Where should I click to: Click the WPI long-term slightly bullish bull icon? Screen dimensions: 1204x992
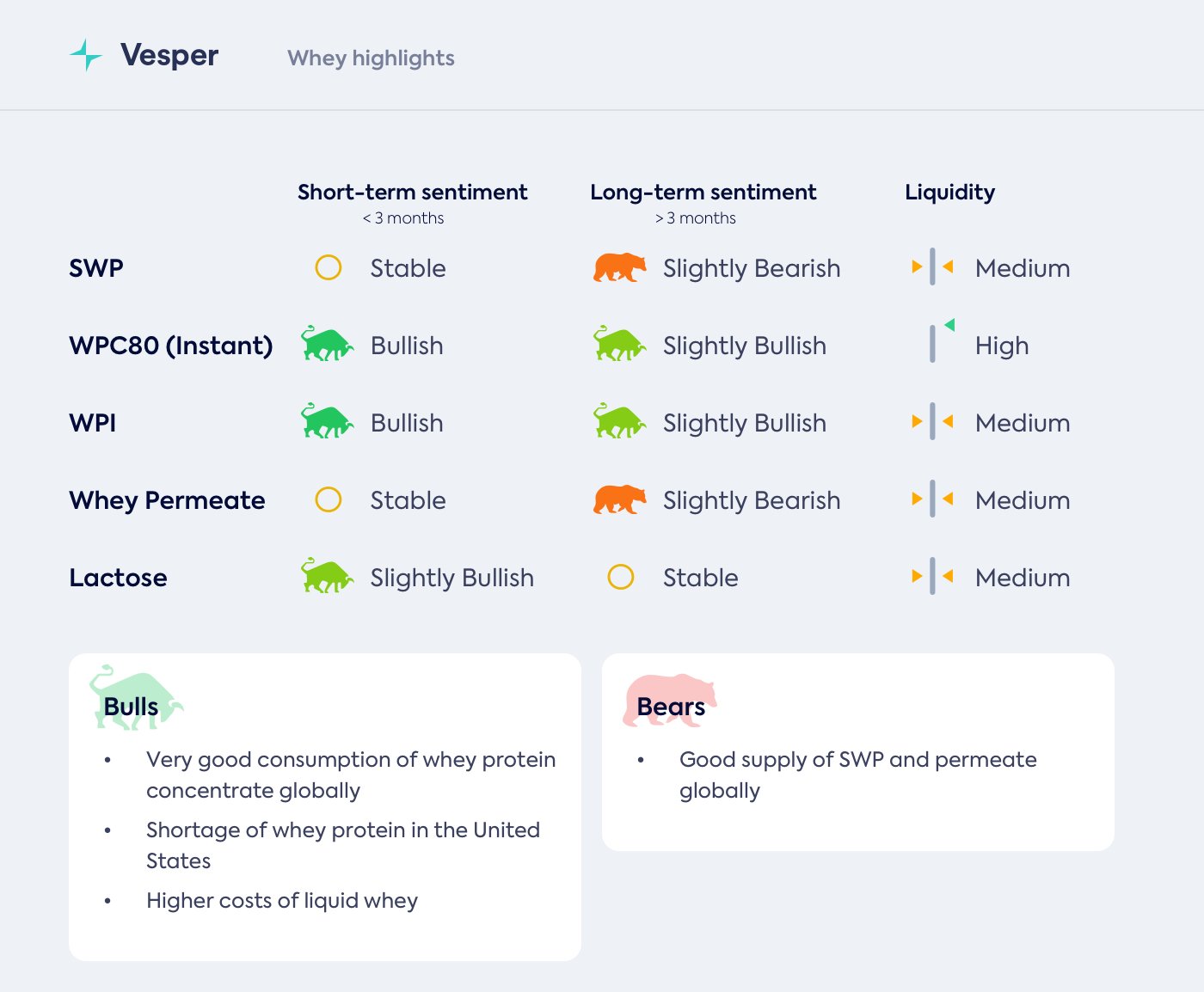coord(619,422)
